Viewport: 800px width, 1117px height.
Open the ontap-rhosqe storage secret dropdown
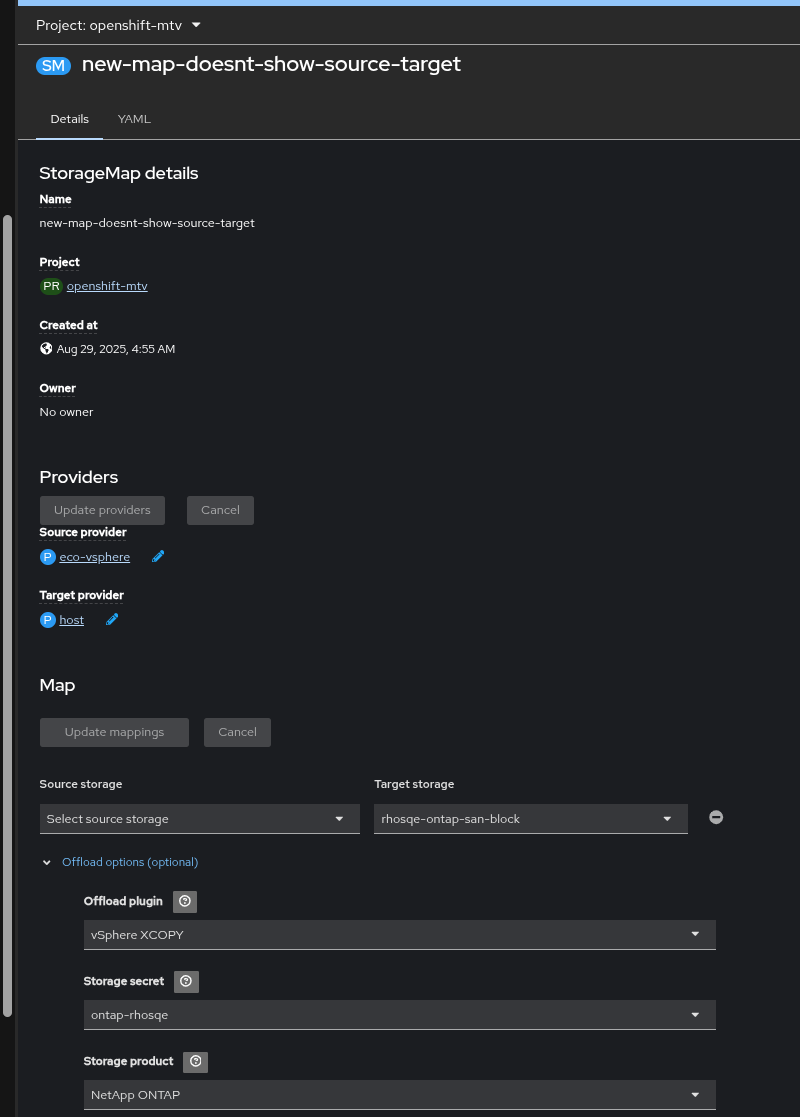coord(399,1015)
